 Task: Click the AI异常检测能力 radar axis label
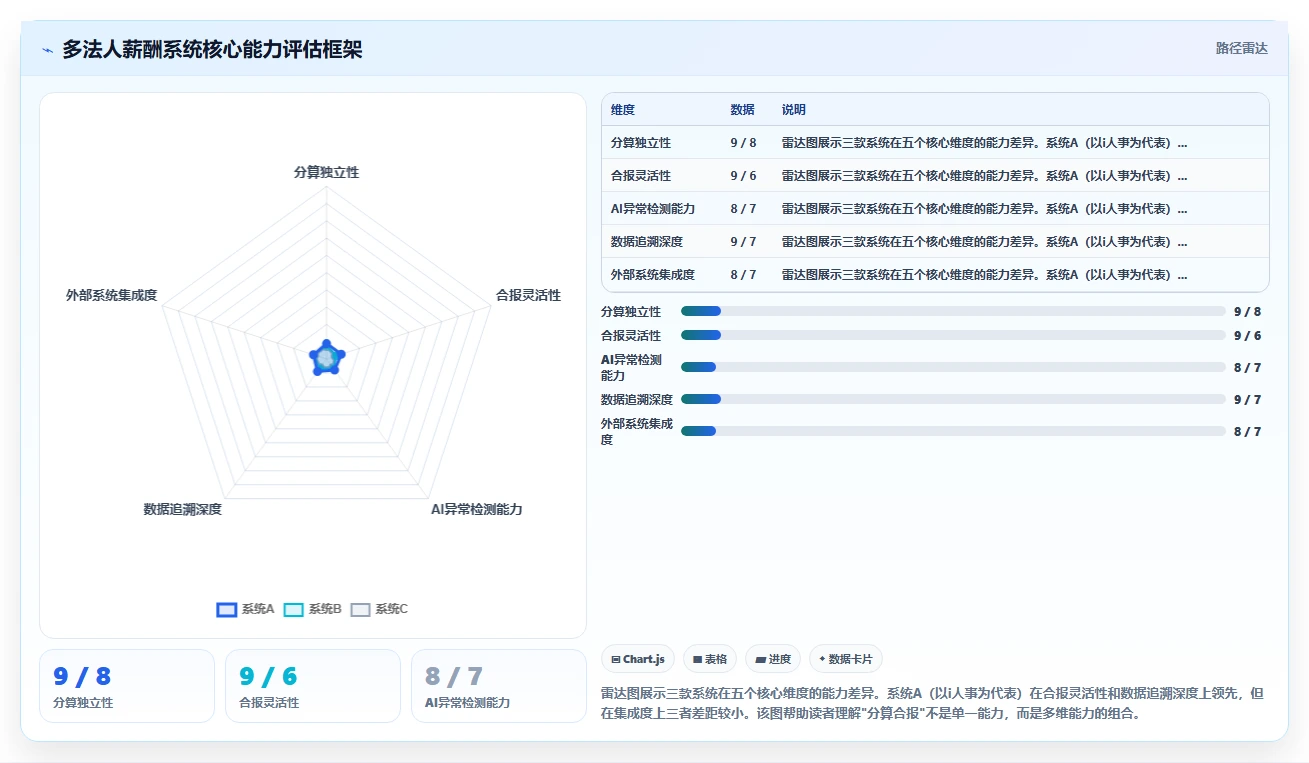476,509
